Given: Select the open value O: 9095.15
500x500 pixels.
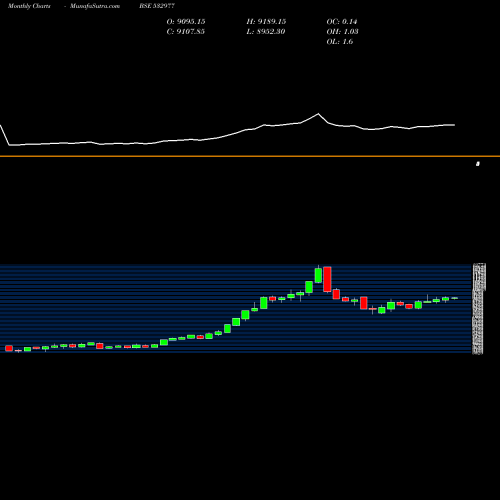Looking at the screenshot, I should coord(186,22).
